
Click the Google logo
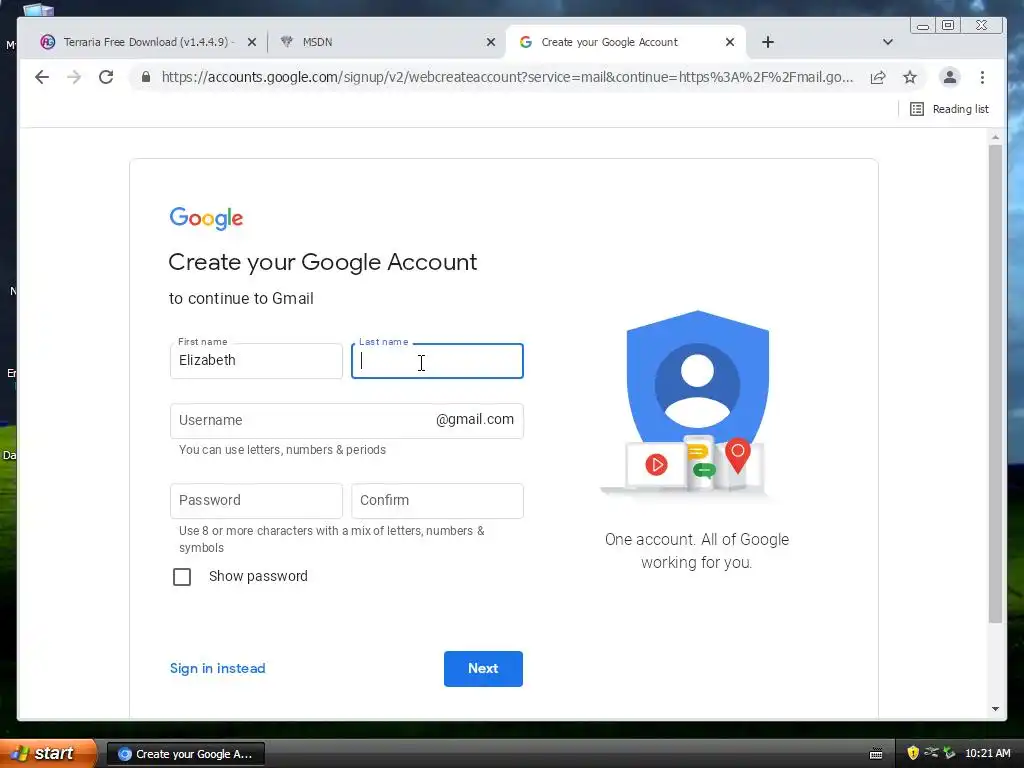(206, 218)
